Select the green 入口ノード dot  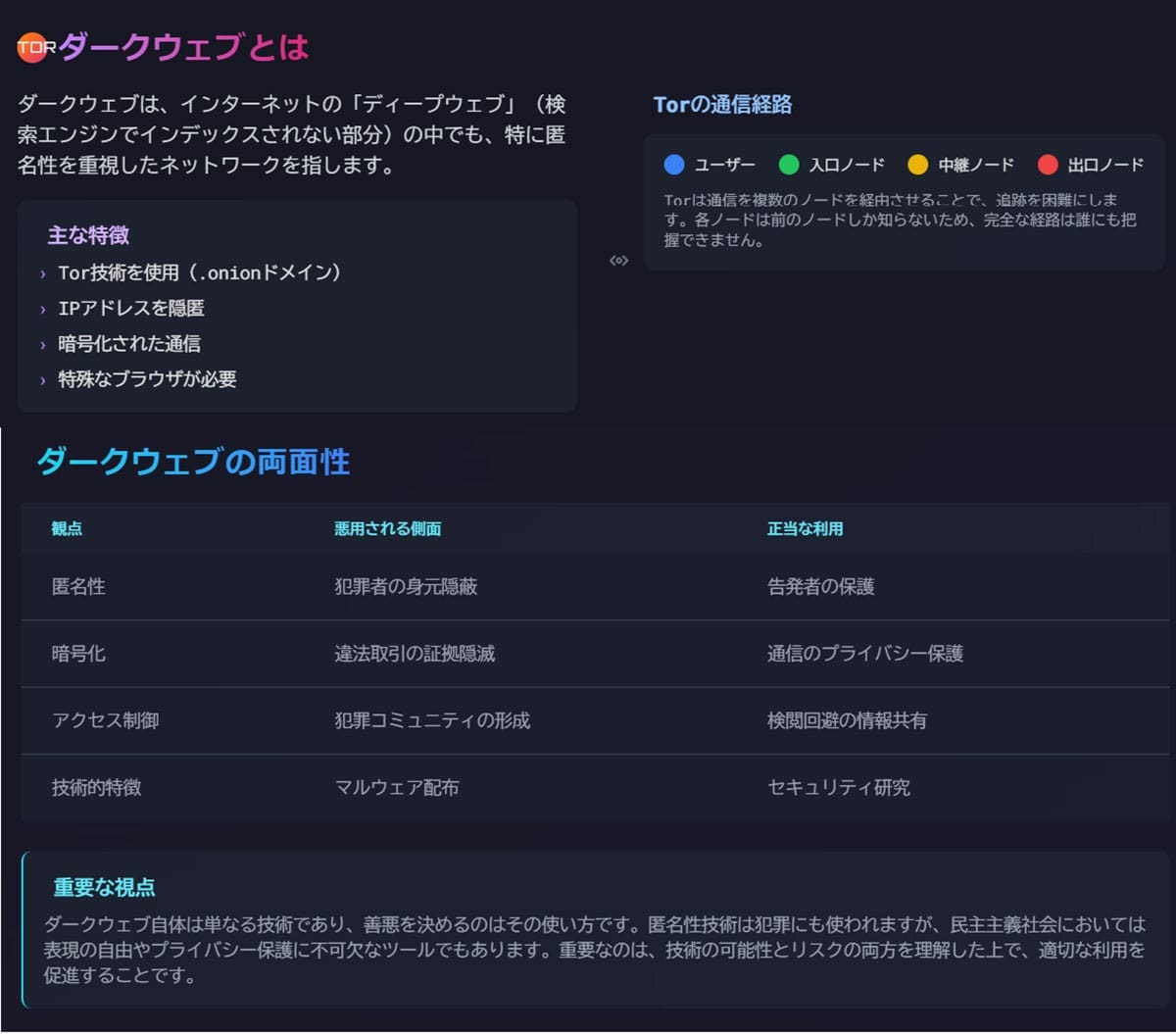[x=789, y=165]
